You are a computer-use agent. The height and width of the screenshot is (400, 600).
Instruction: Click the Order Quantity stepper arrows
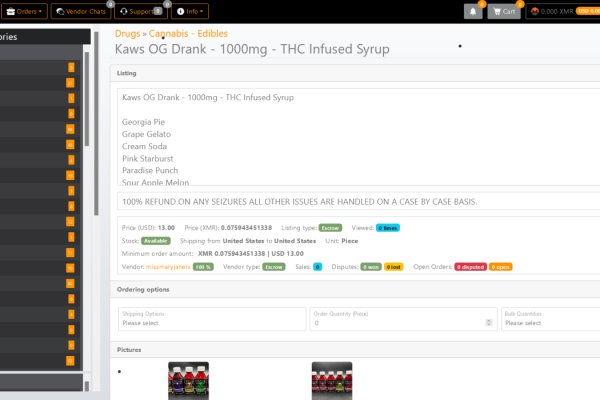(489, 323)
